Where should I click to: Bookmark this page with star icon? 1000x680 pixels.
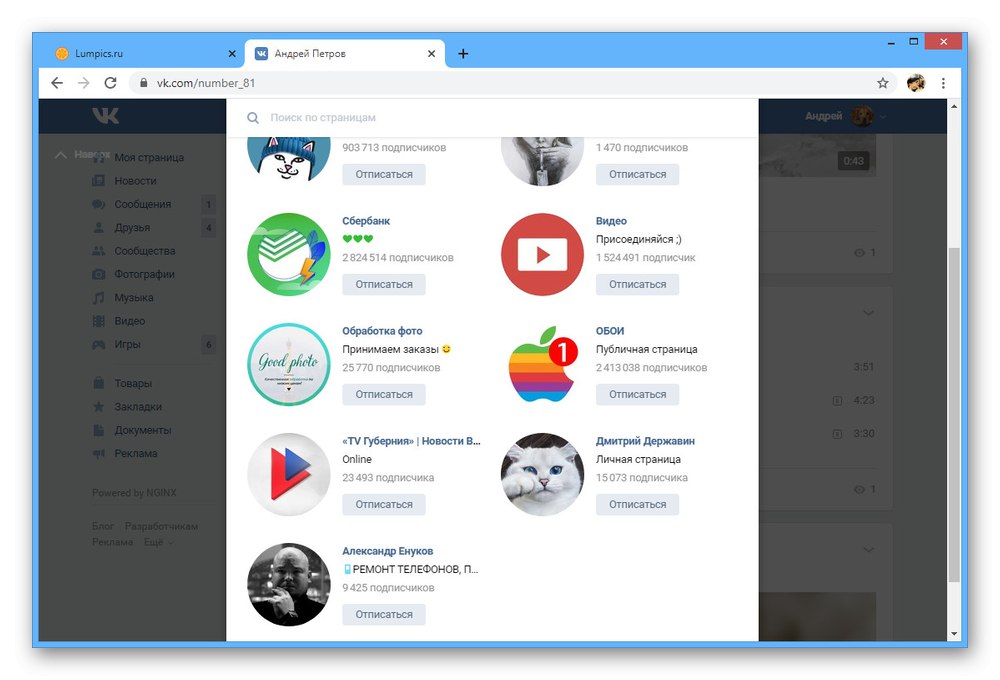pos(883,83)
